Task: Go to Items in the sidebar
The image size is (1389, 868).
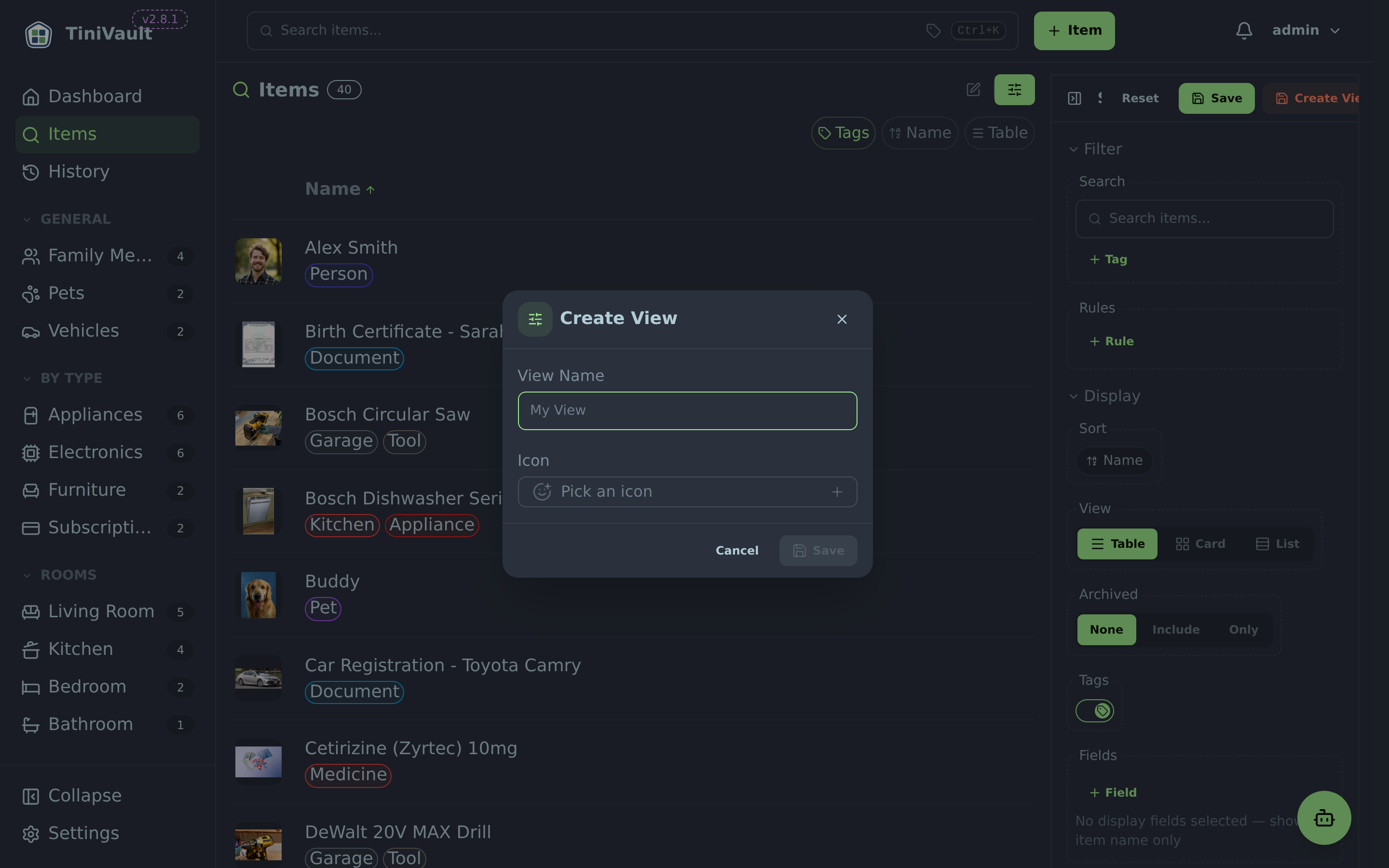Action: (108, 135)
